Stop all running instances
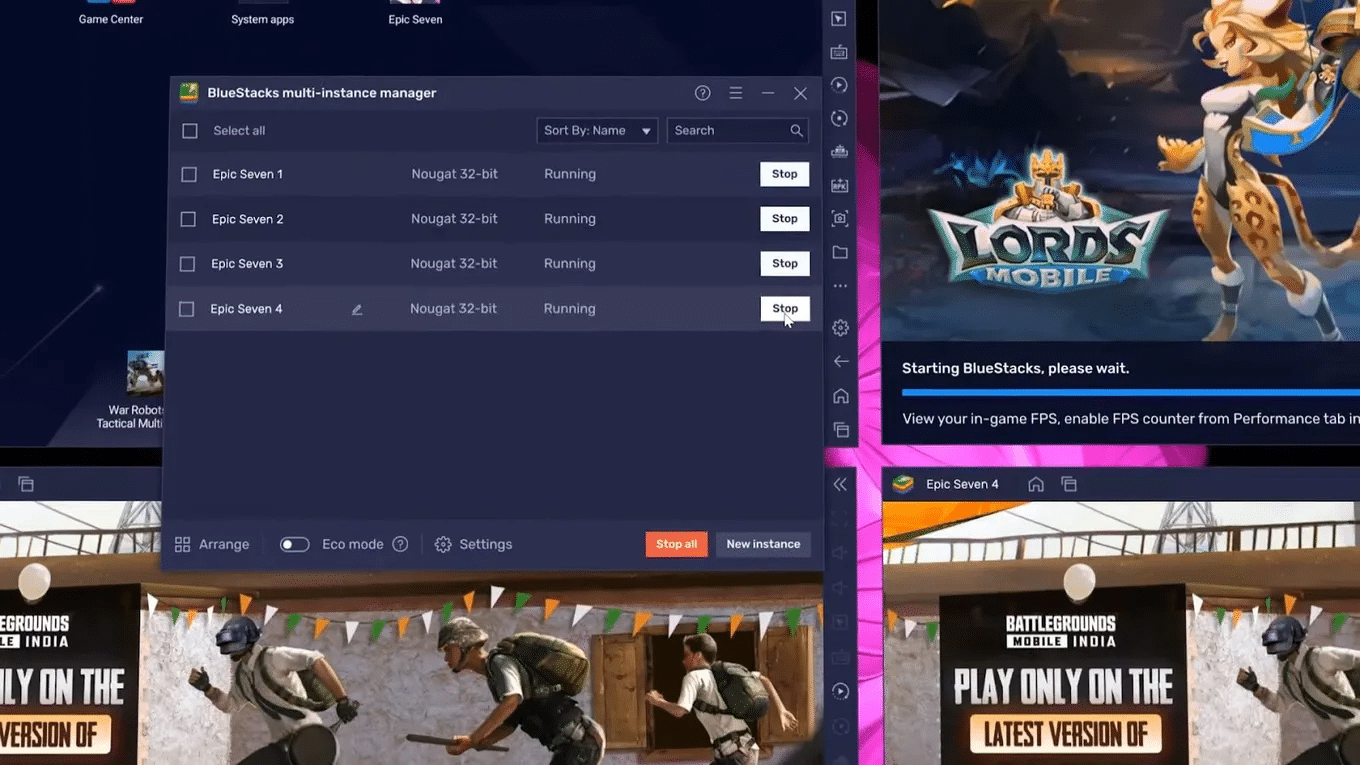 676,543
